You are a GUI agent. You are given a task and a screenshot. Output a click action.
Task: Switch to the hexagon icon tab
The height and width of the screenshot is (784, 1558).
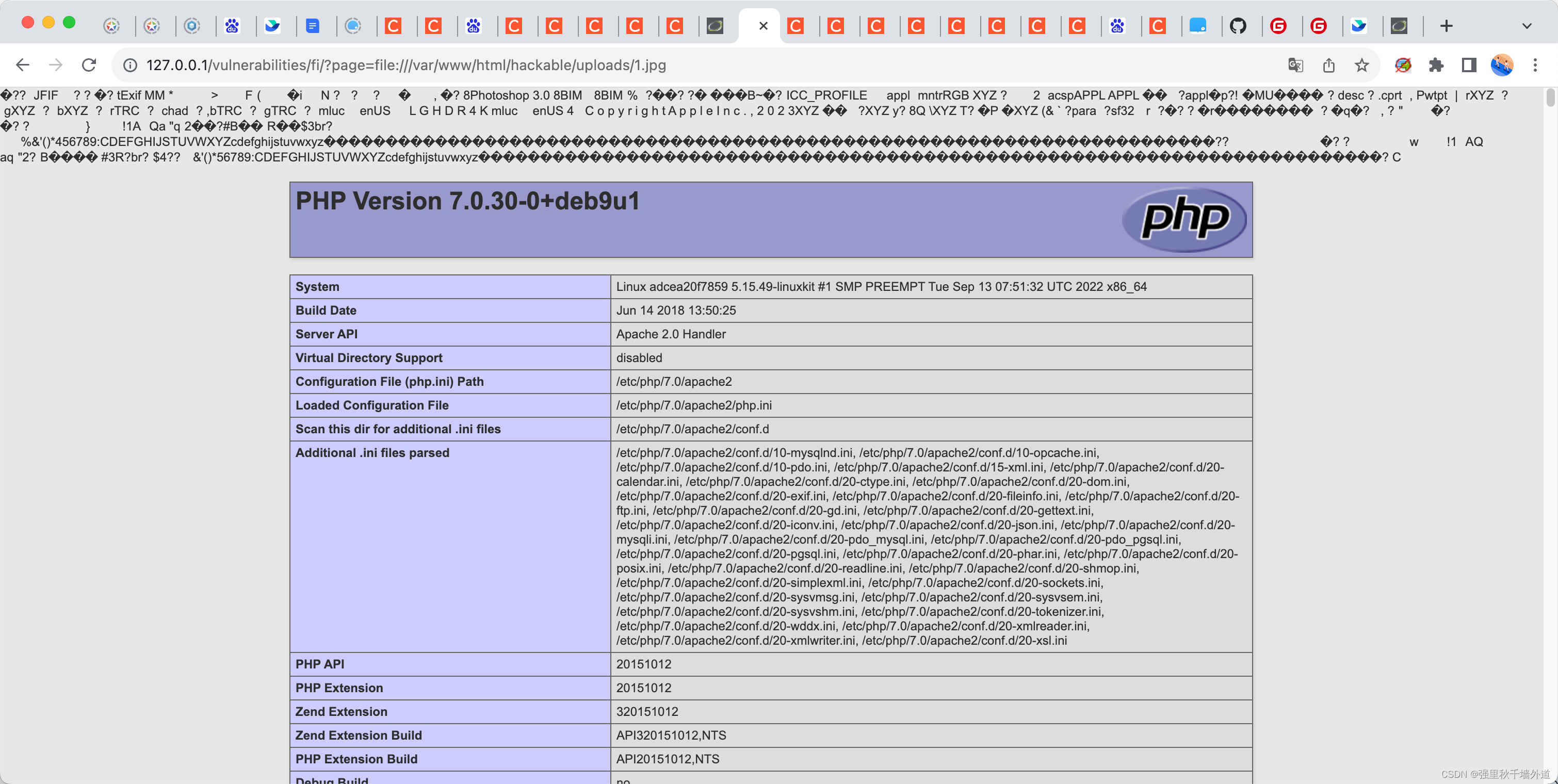click(x=192, y=26)
